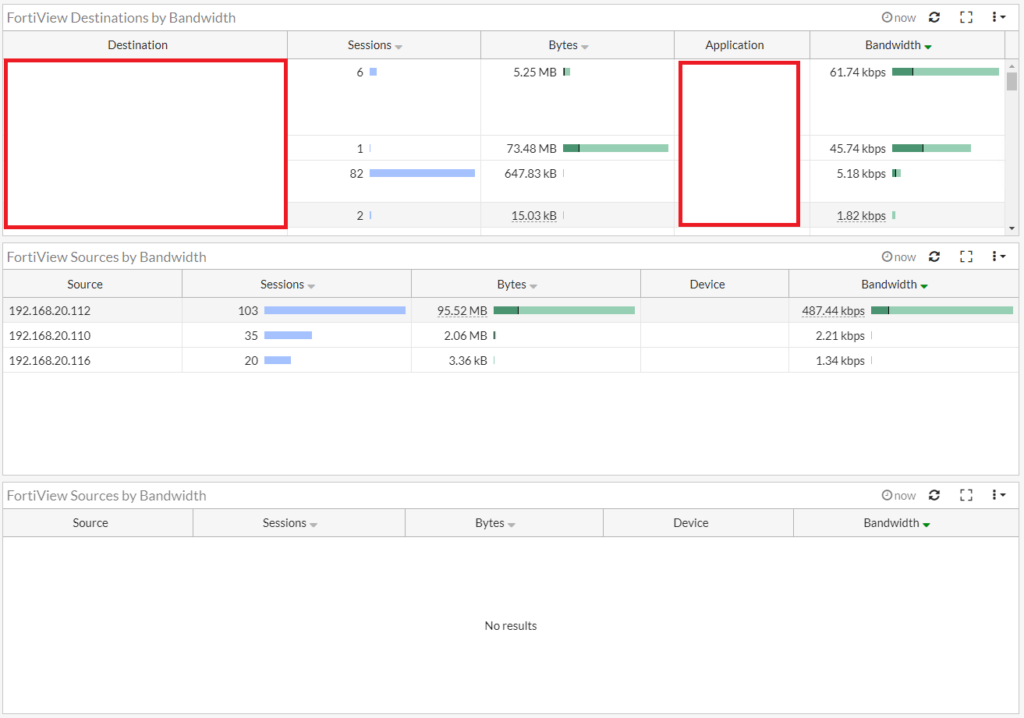Click the Destination column header

(145, 45)
